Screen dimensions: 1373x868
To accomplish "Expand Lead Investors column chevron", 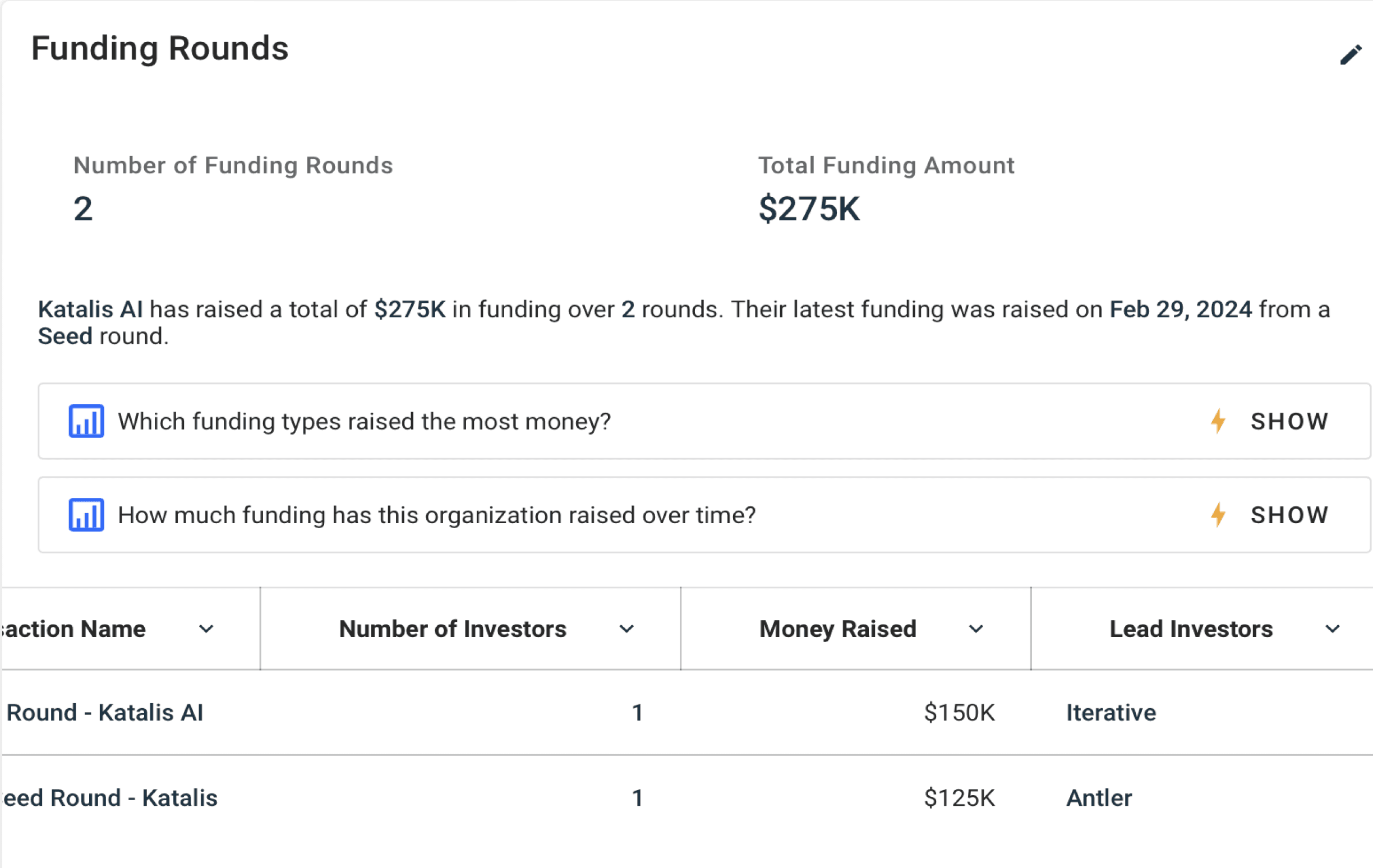I will pyautogui.click(x=1332, y=629).
